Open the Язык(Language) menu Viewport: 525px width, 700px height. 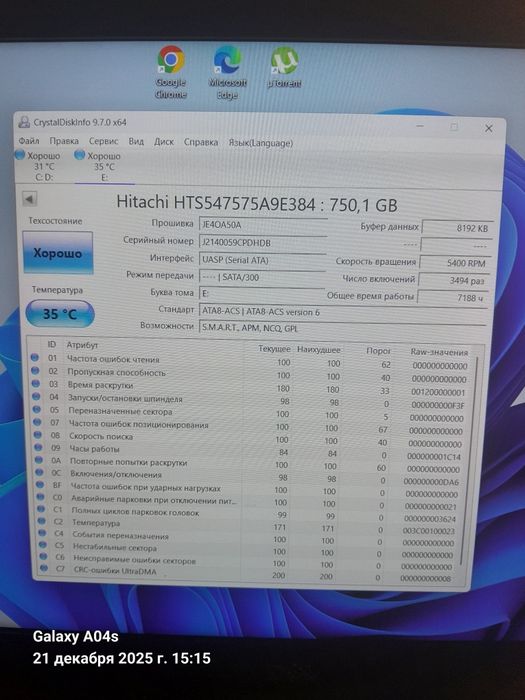pos(261,143)
